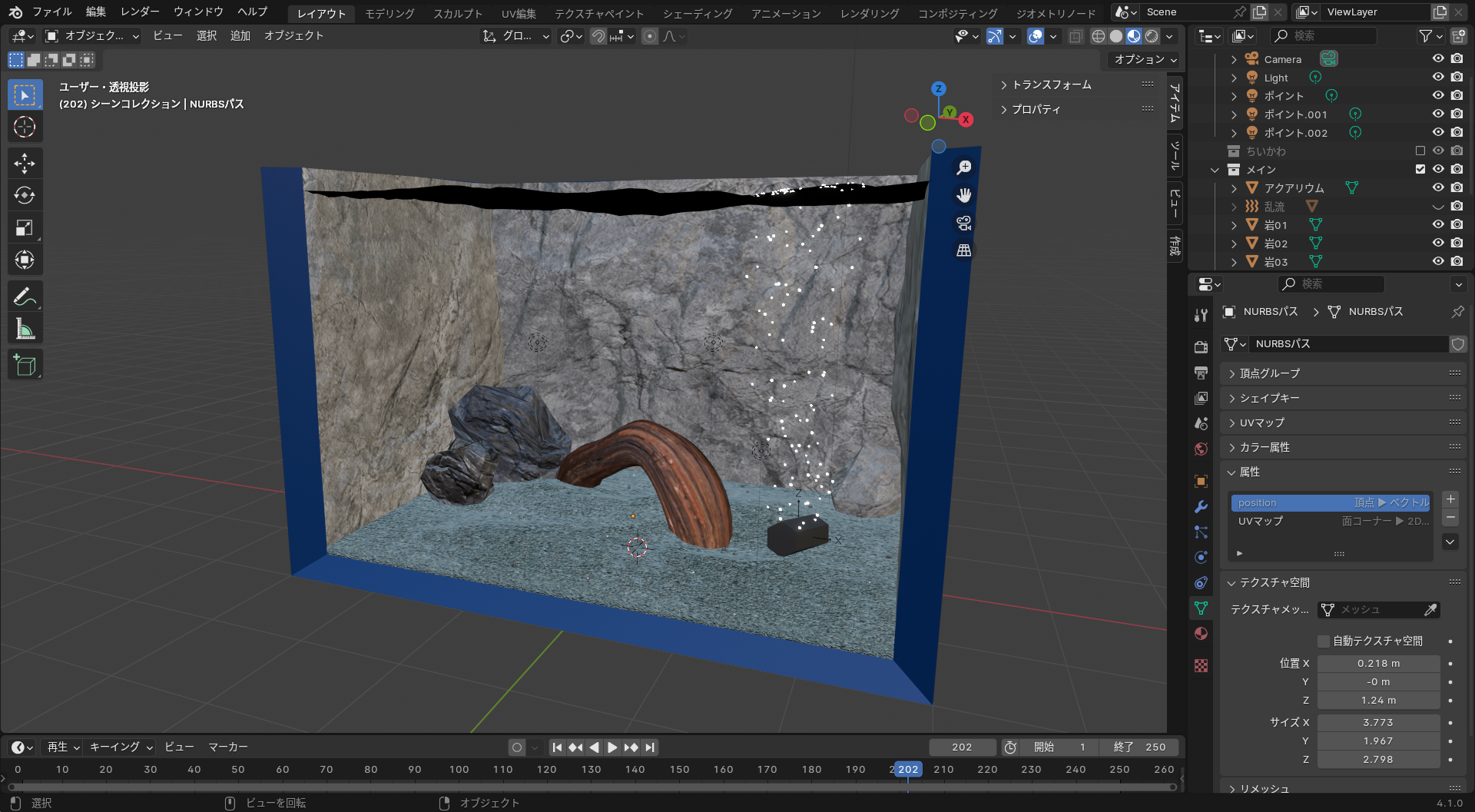Activate the Select Box tool
This screenshot has height=812, width=1475.
point(25,94)
